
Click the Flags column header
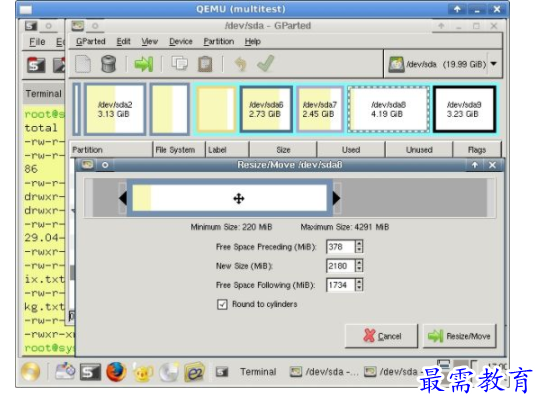(x=477, y=150)
